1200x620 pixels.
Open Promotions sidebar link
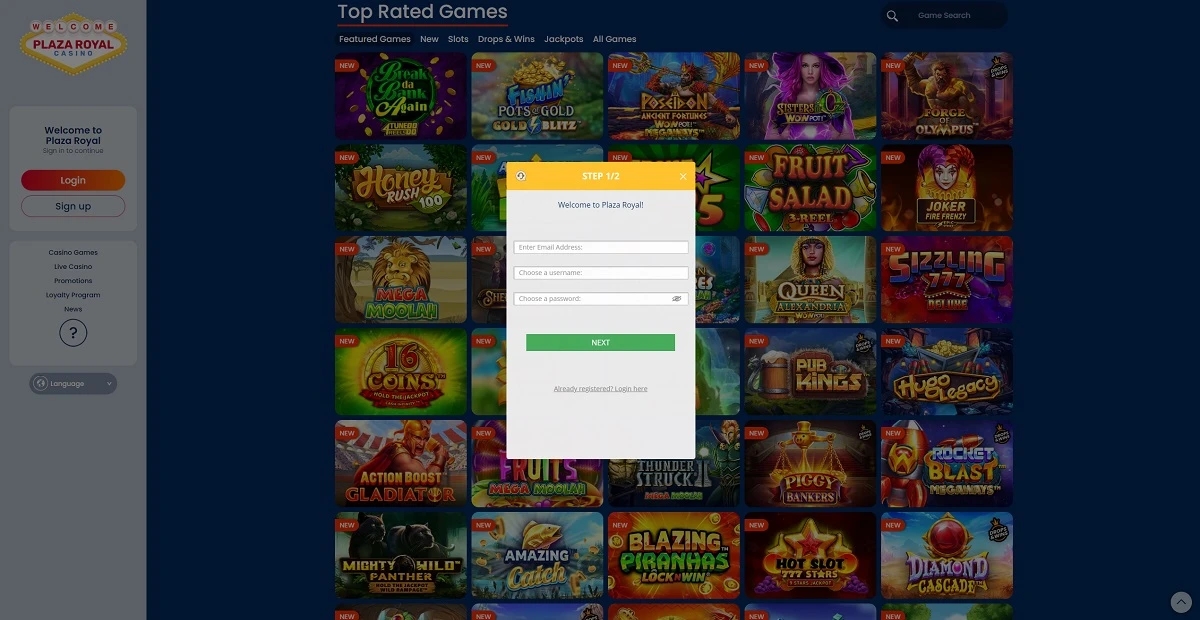(73, 281)
